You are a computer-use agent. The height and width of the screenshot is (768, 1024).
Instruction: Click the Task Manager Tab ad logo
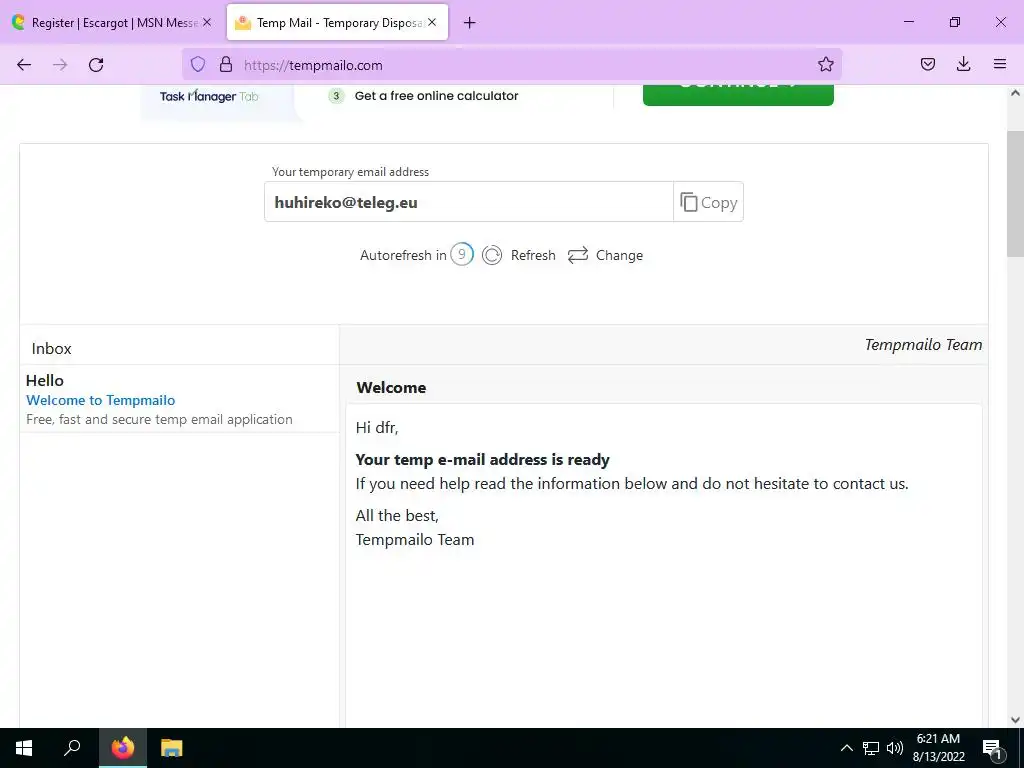pyautogui.click(x=209, y=97)
